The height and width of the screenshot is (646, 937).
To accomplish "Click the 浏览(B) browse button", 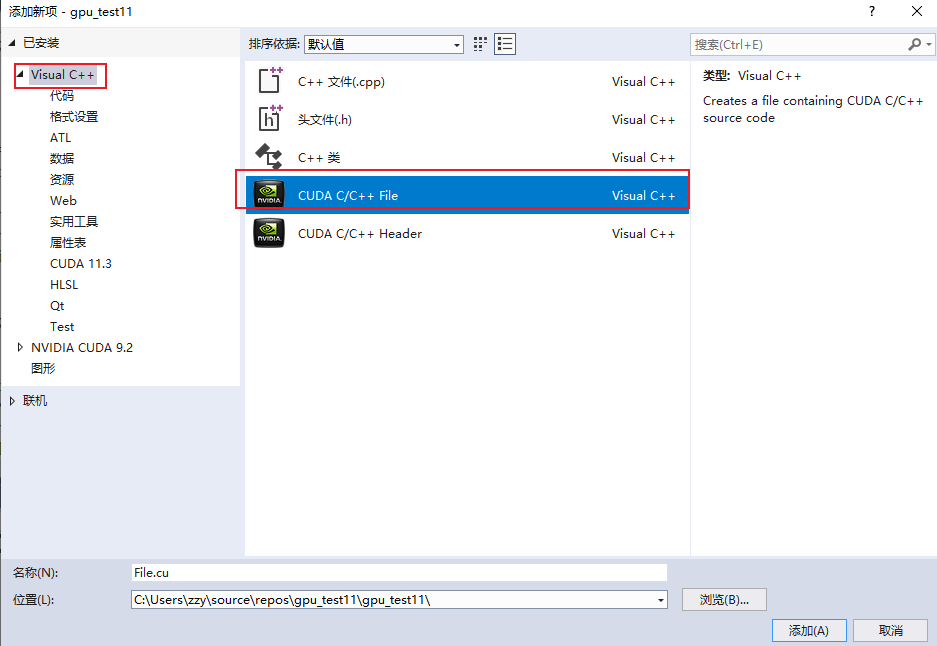I will 723,599.
